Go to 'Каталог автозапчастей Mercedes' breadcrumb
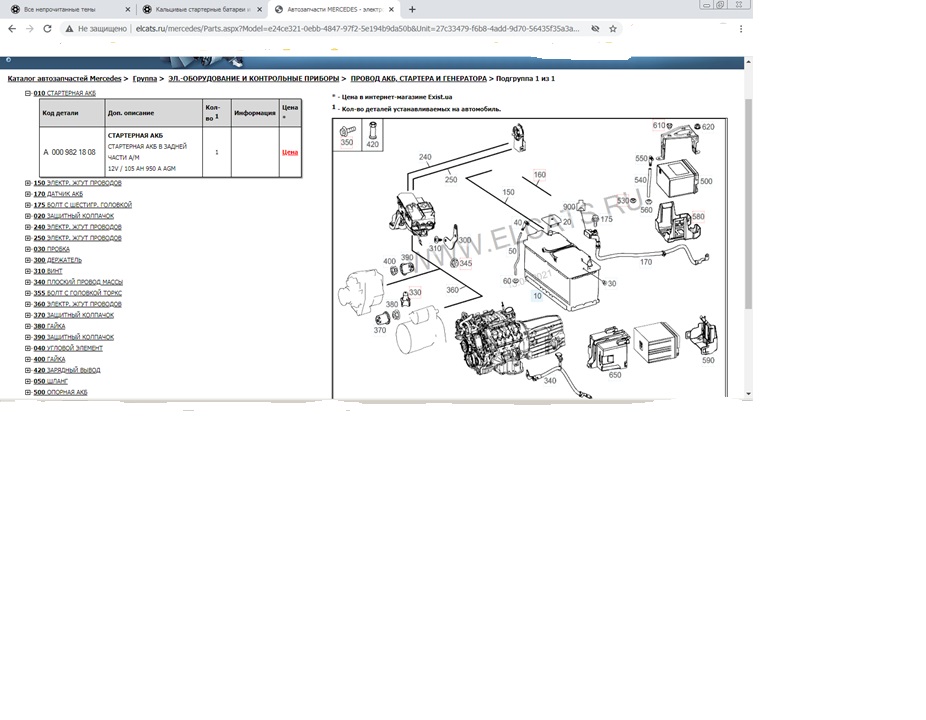Screen dimensions: 926x720 pyautogui.click(x=64, y=78)
